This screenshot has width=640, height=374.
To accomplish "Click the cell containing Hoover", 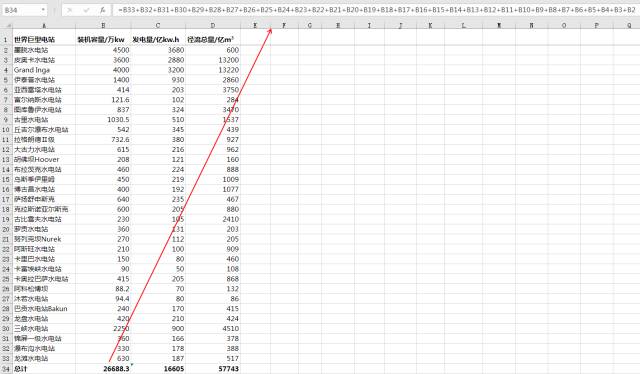I will click(44, 159).
